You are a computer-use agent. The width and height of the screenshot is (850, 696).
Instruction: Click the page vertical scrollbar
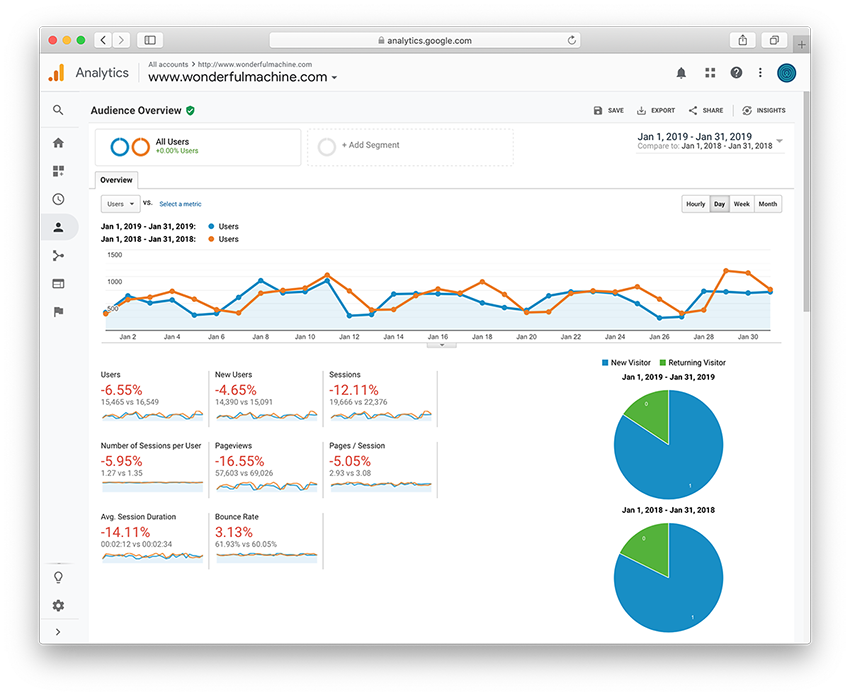[x=807, y=201]
